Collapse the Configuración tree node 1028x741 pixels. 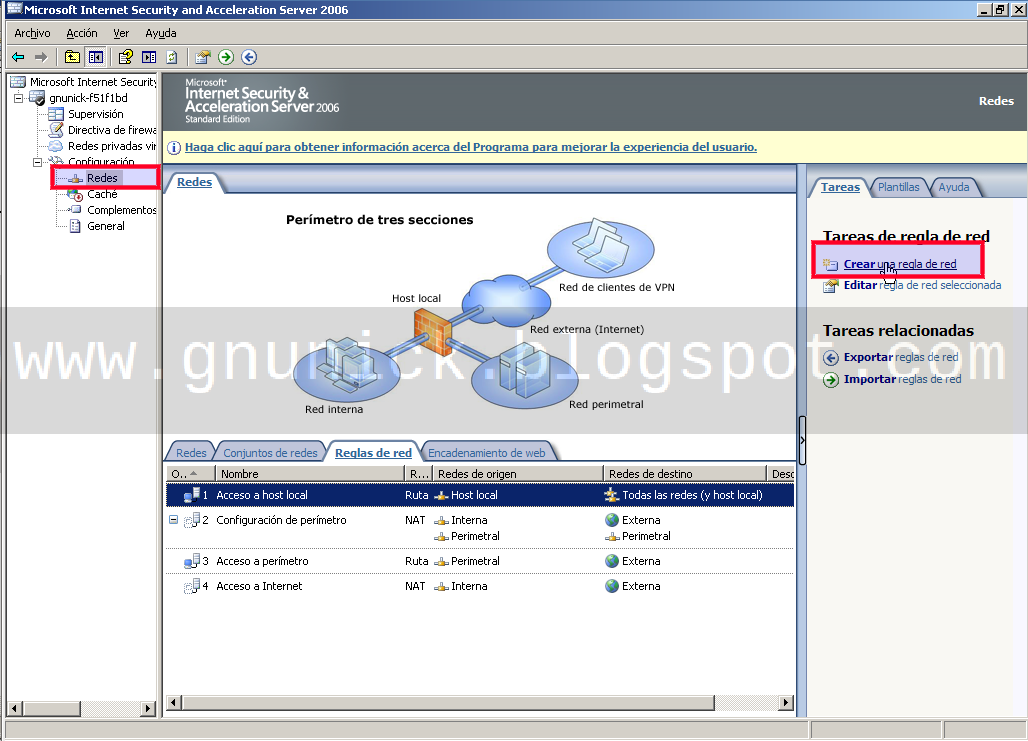click(37, 162)
